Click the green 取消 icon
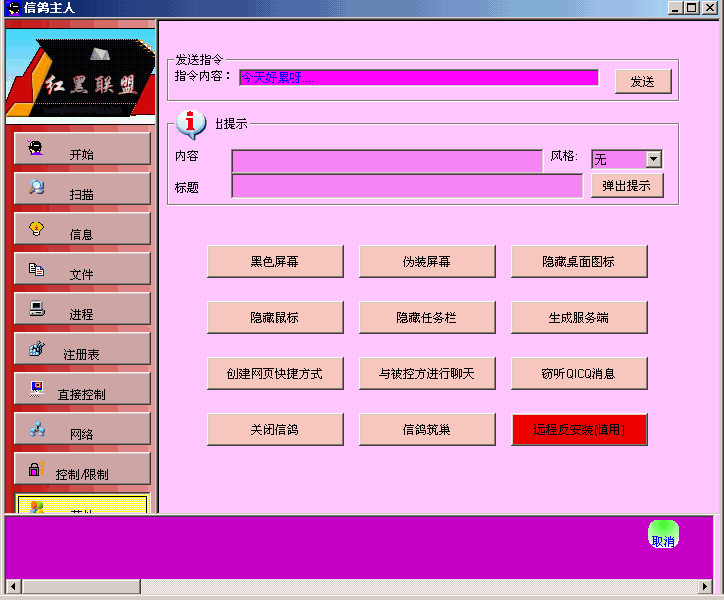This screenshot has height=600, width=724. coord(663,534)
